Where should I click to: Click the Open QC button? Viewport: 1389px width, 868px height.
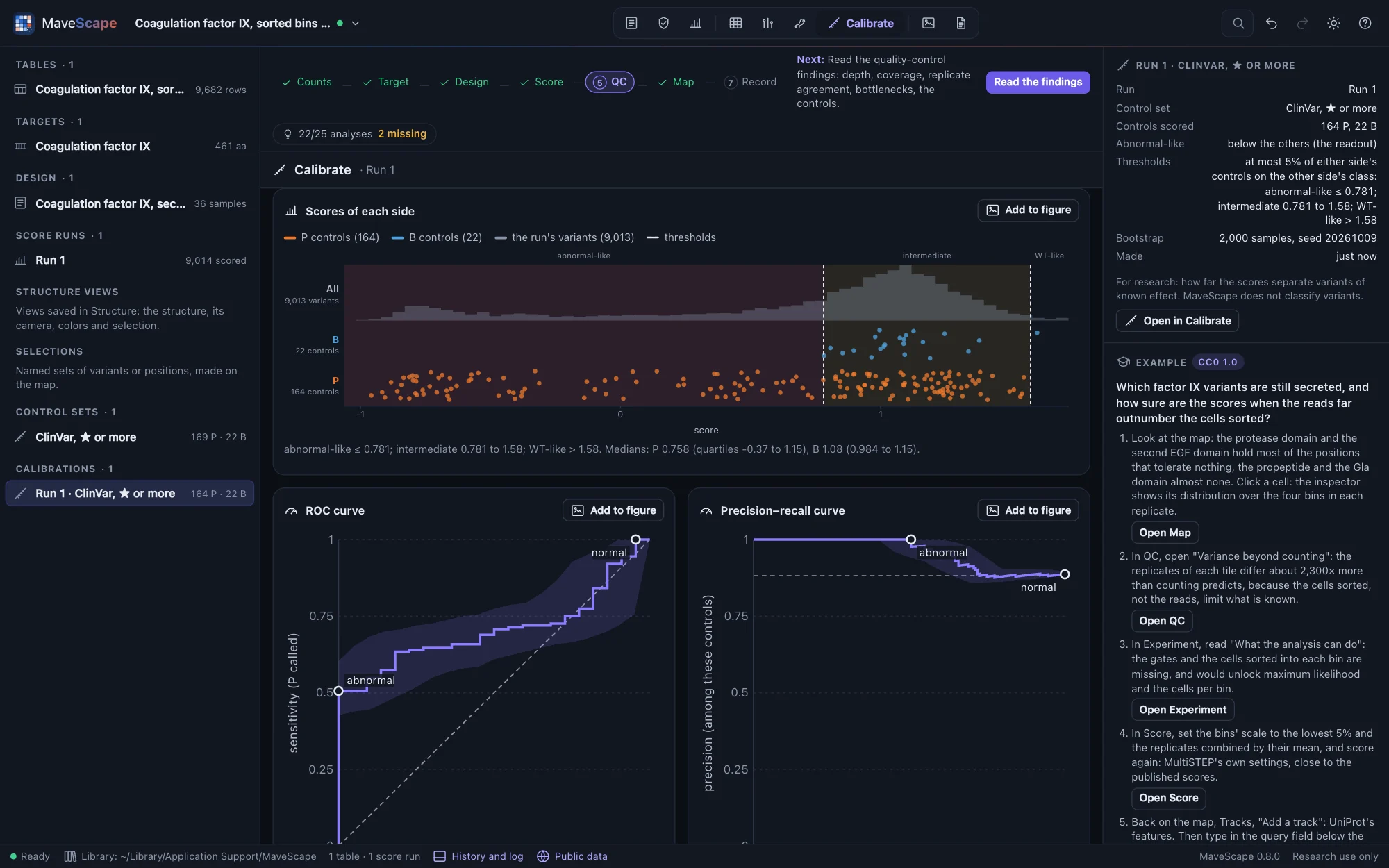(x=1162, y=621)
